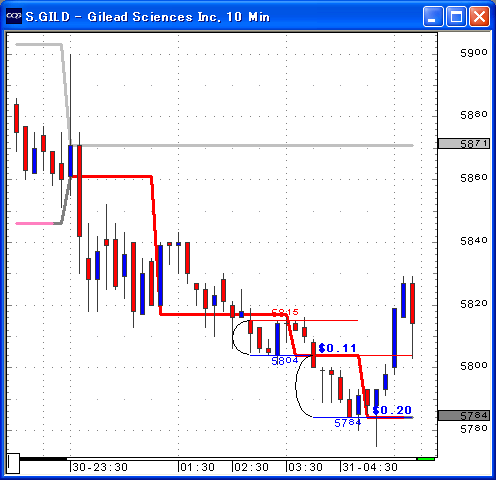Image resolution: width=496 pixels, height=480 pixels.
Task: Click the 5784 price marker on axis
Action: [x=464, y=415]
